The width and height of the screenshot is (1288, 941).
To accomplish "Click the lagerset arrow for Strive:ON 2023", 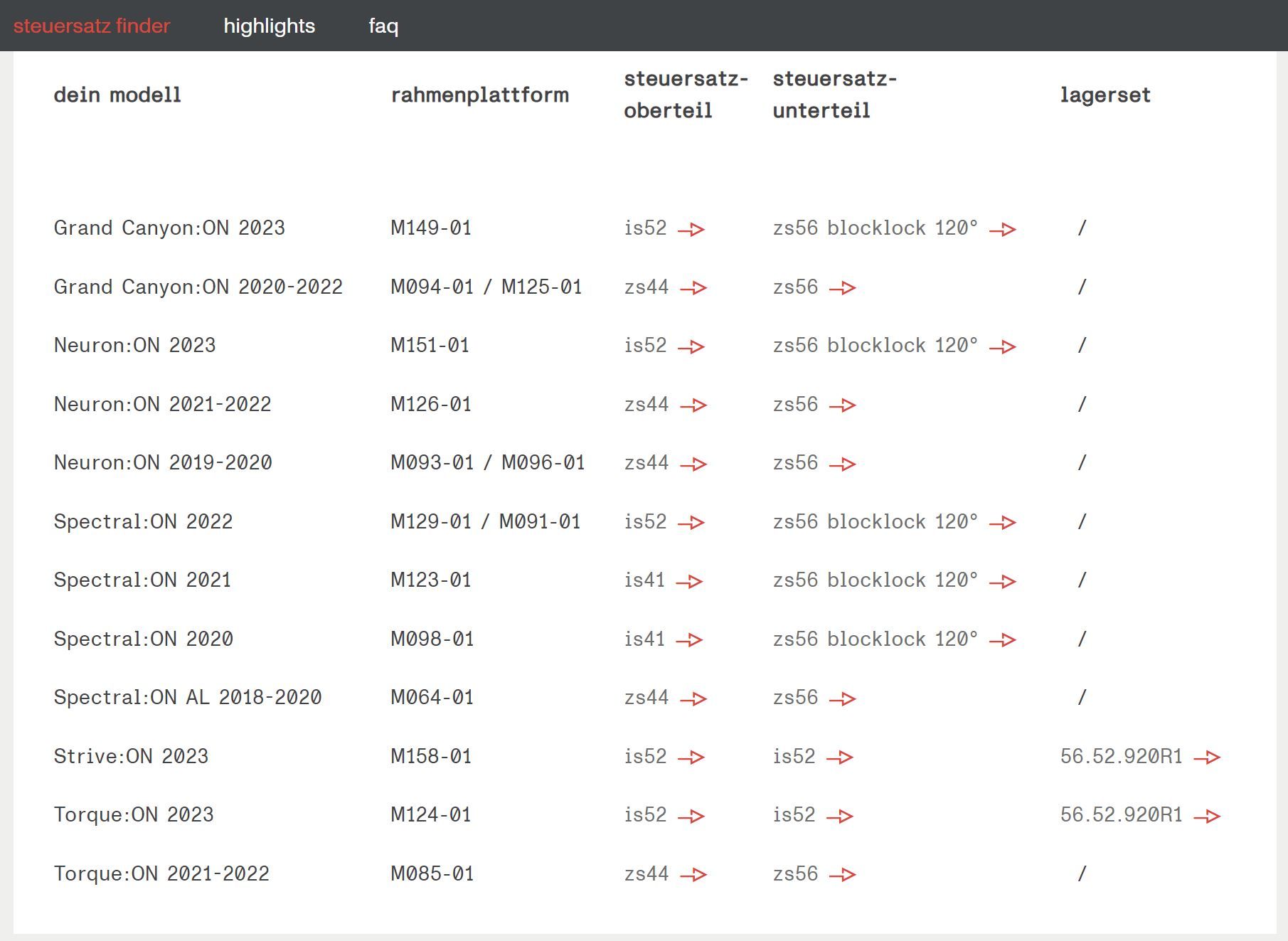I will 1207,758.
